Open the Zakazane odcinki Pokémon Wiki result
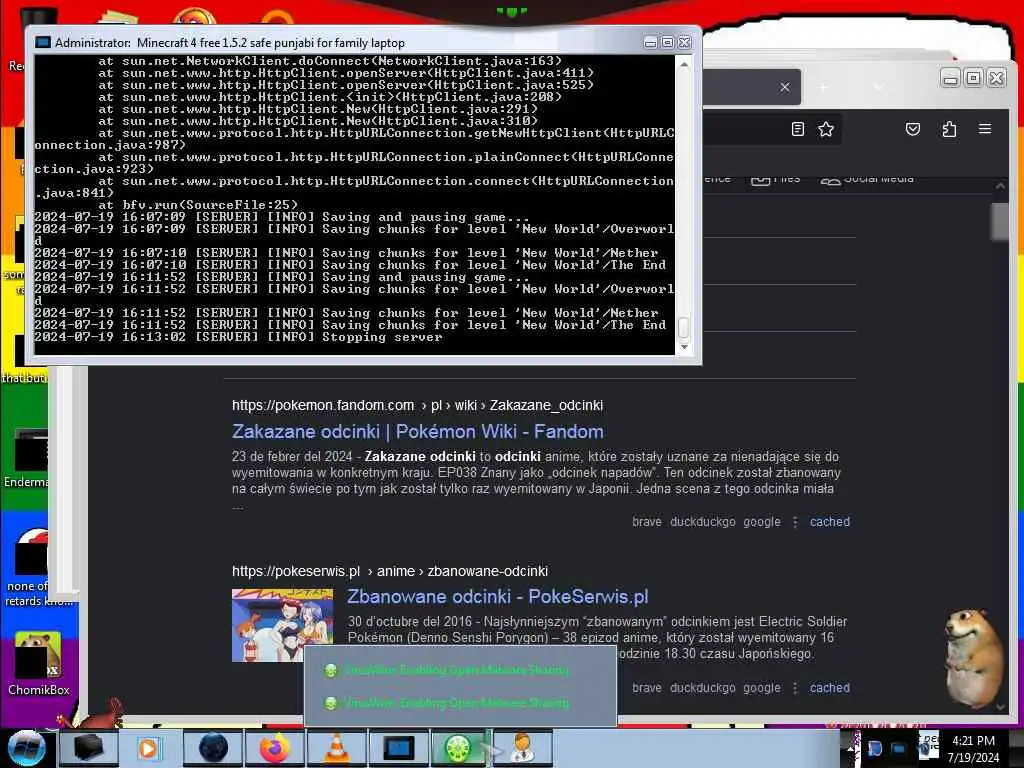1024x768 pixels. point(417,432)
